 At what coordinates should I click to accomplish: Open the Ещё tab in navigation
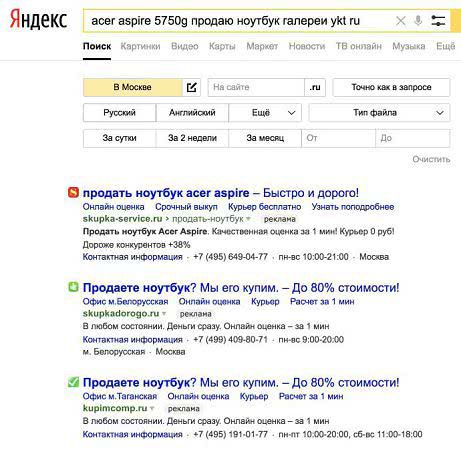pyautogui.click(x=445, y=46)
